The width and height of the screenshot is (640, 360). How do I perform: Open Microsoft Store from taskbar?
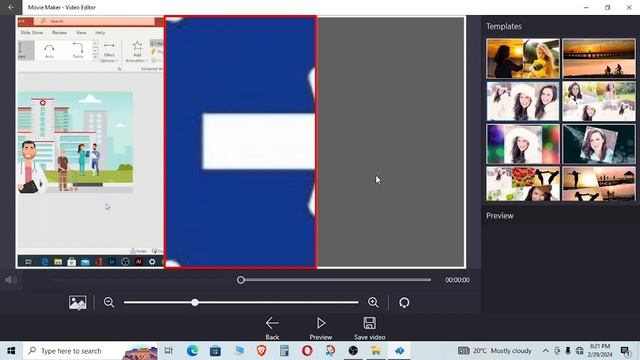[x=215, y=351]
